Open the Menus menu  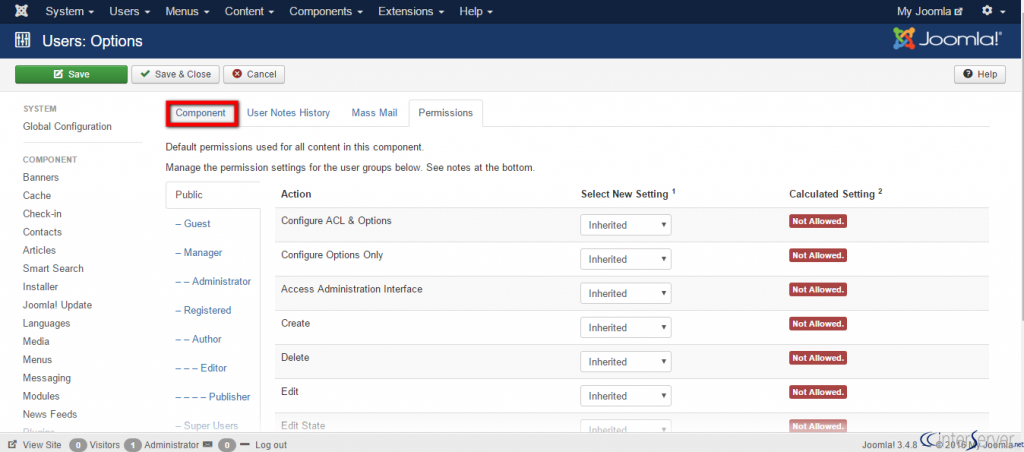tap(187, 11)
